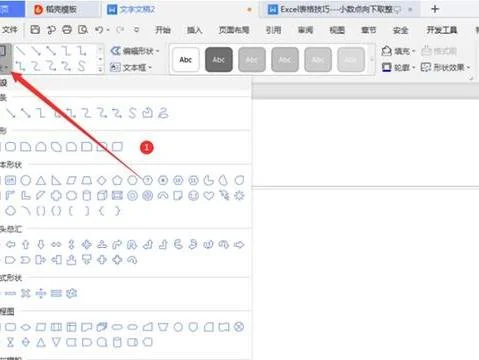
Task: Open the 编辑形状 (Edit Shape) dropdown
Action: coord(135,51)
